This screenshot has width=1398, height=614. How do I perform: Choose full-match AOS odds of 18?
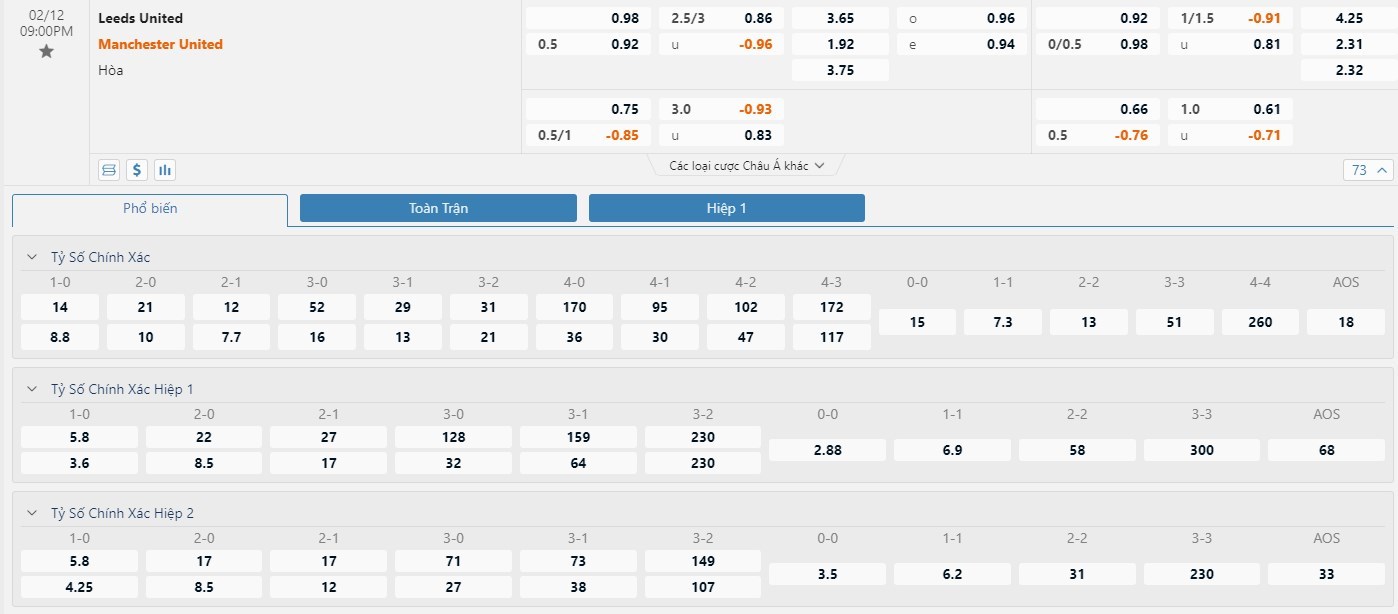1345,322
